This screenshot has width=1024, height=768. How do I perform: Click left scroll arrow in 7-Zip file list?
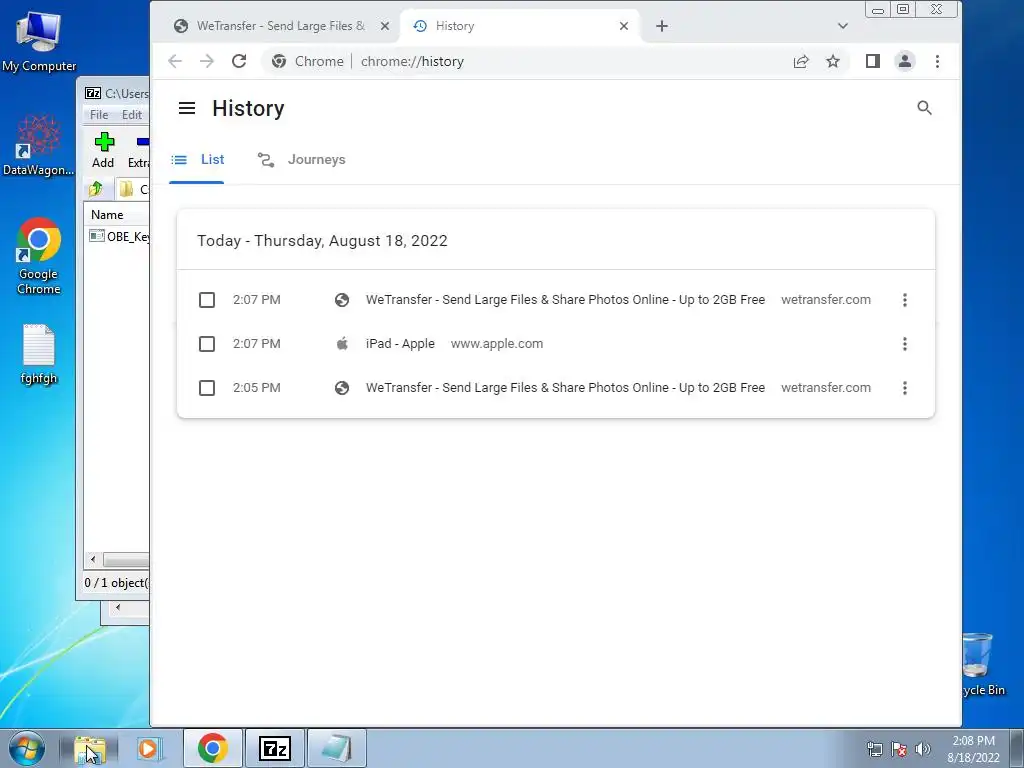[x=93, y=560]
